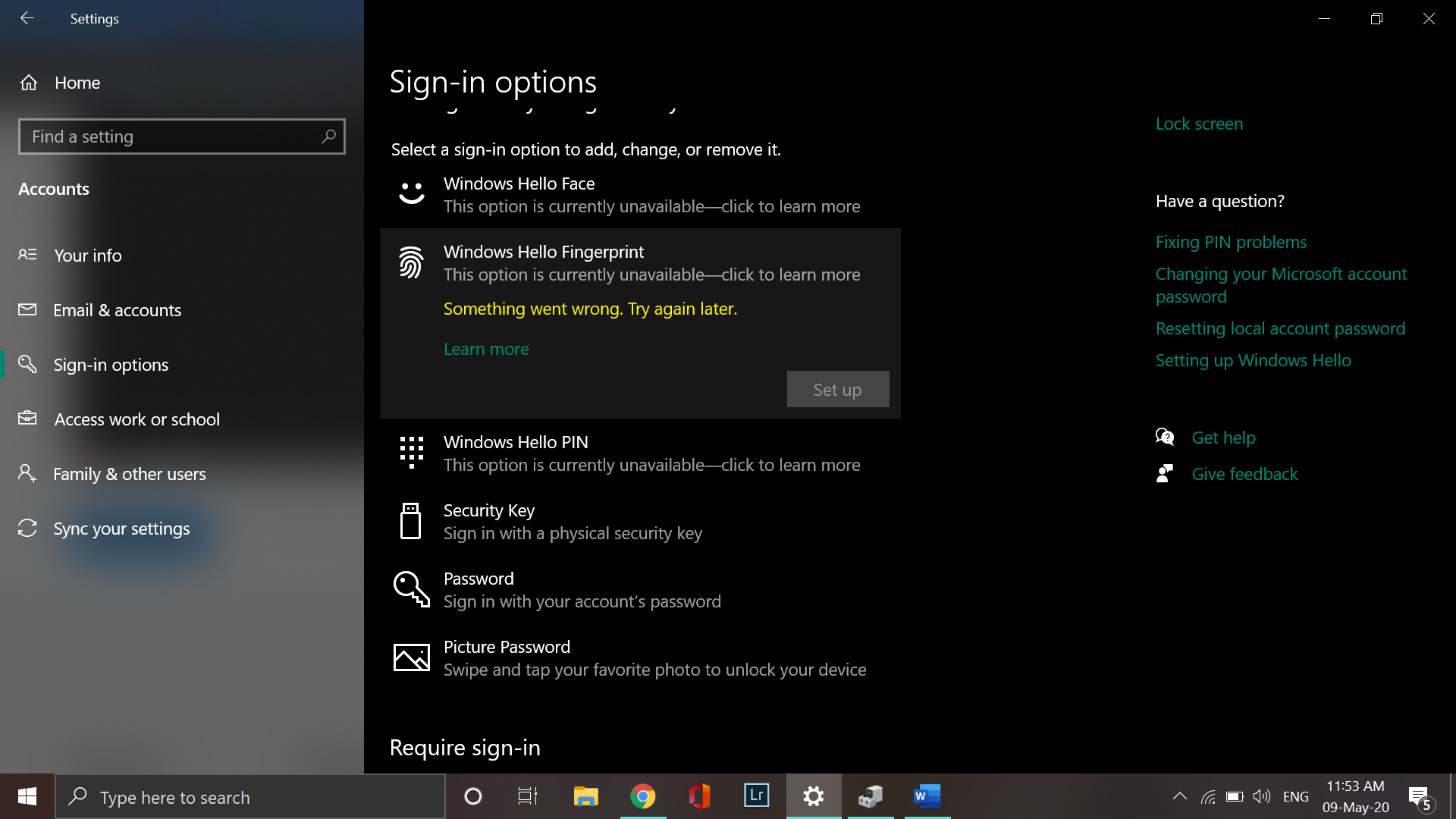Click the Give feedback link
This screenshot has width=1456, height=819.
click(1244, 474)
